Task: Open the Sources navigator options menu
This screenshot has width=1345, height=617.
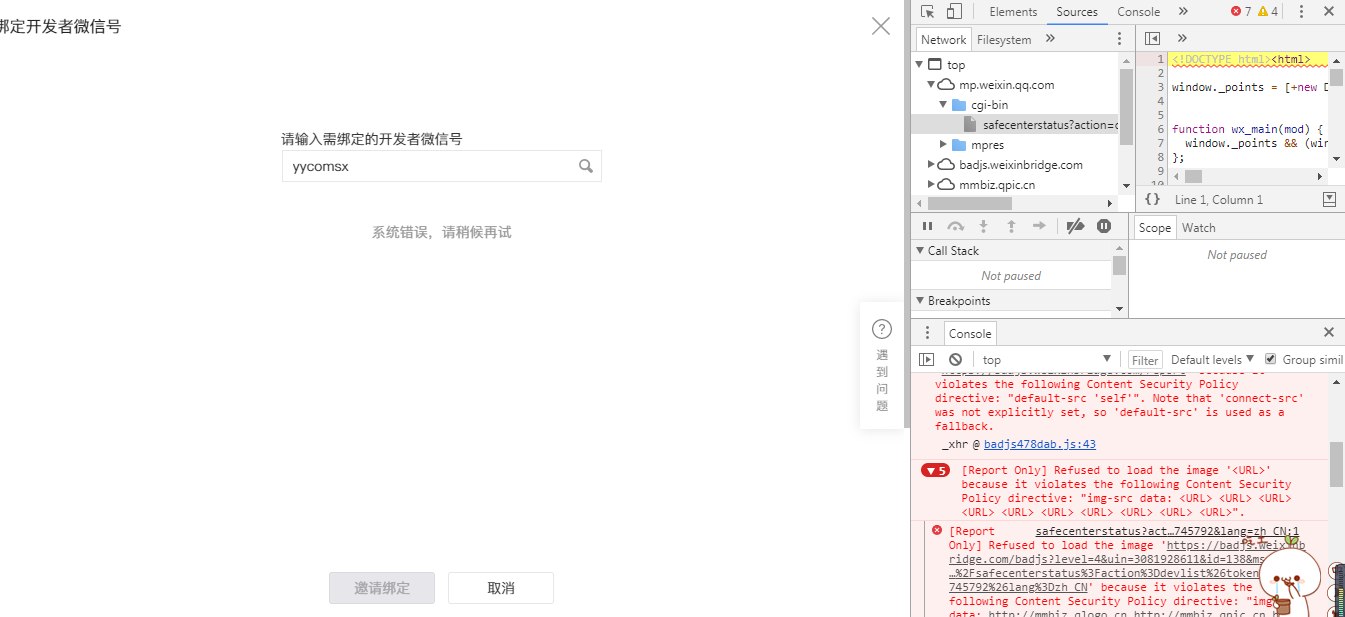Action: pyautogui.click(x=1119, y=39)
